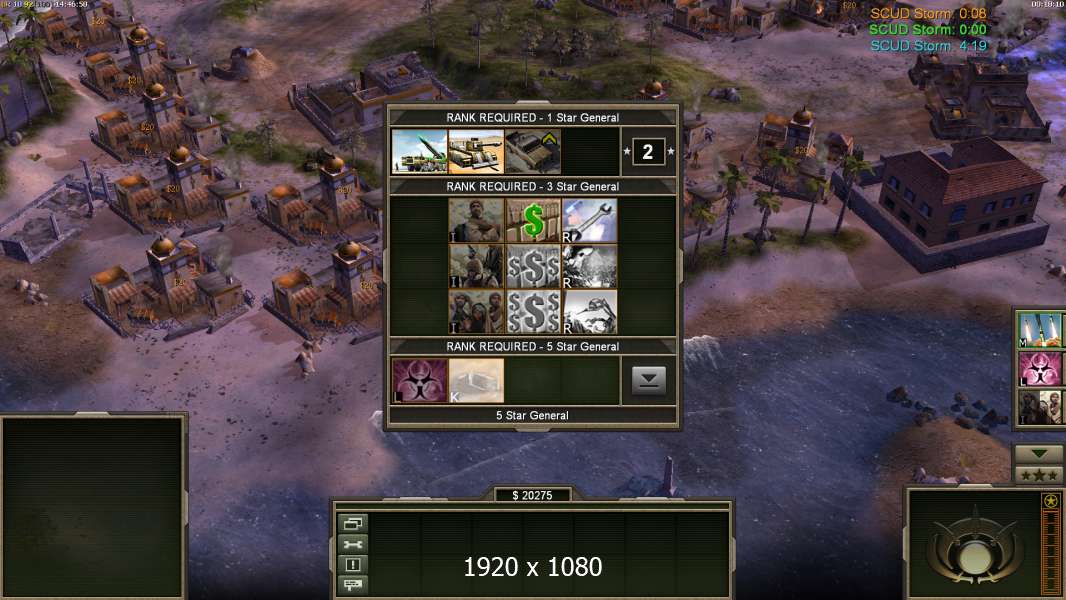Image resolution: width=1066 pixels, height=600 pixels.
Task: Select the level 3 Rebel Ambush icon
Action: [x=476, y=312]
